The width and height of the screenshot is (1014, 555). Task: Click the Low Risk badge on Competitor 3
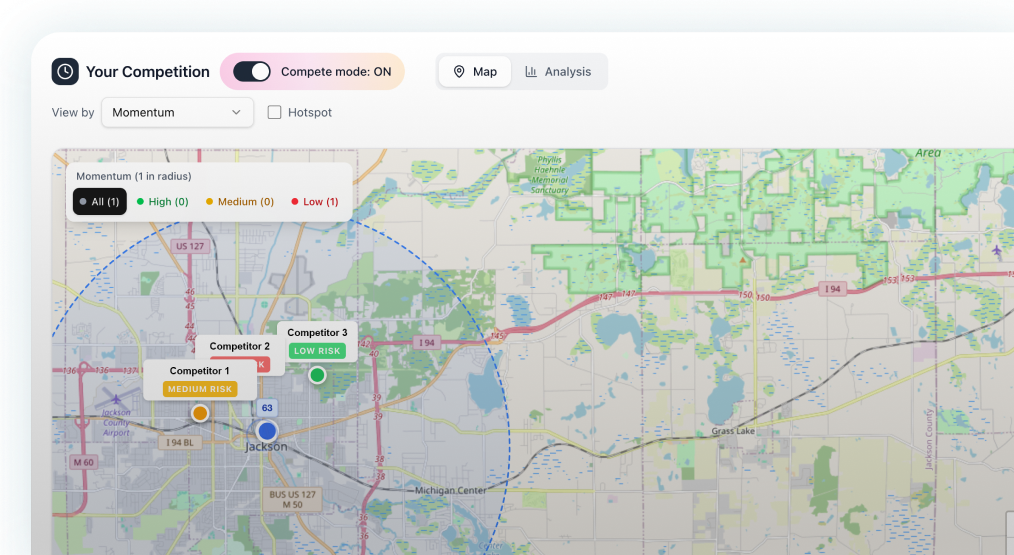(x=317, y=351)
